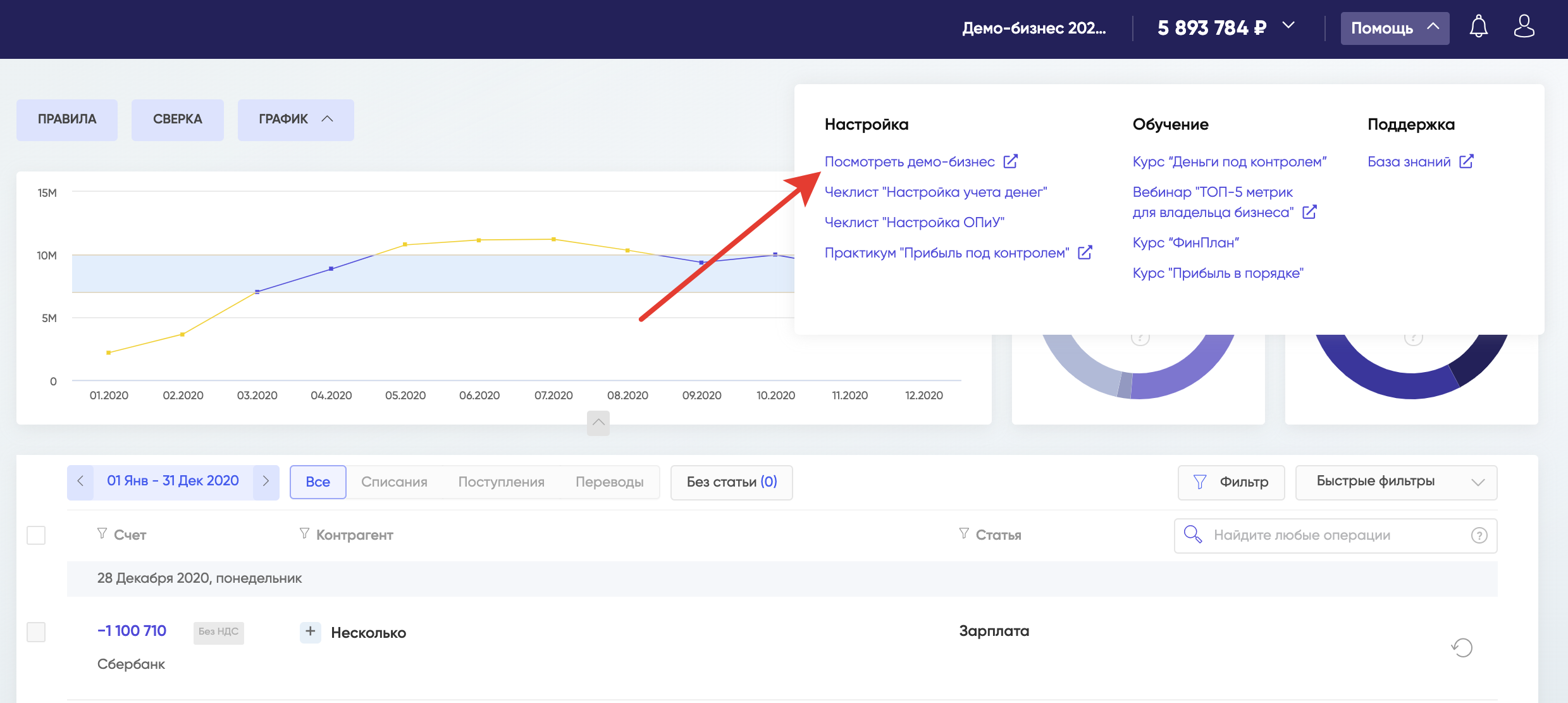Open the ПРАВИЛА rules button
Viewport: 1568px width, 703px height.
click(x=67, y=120)
